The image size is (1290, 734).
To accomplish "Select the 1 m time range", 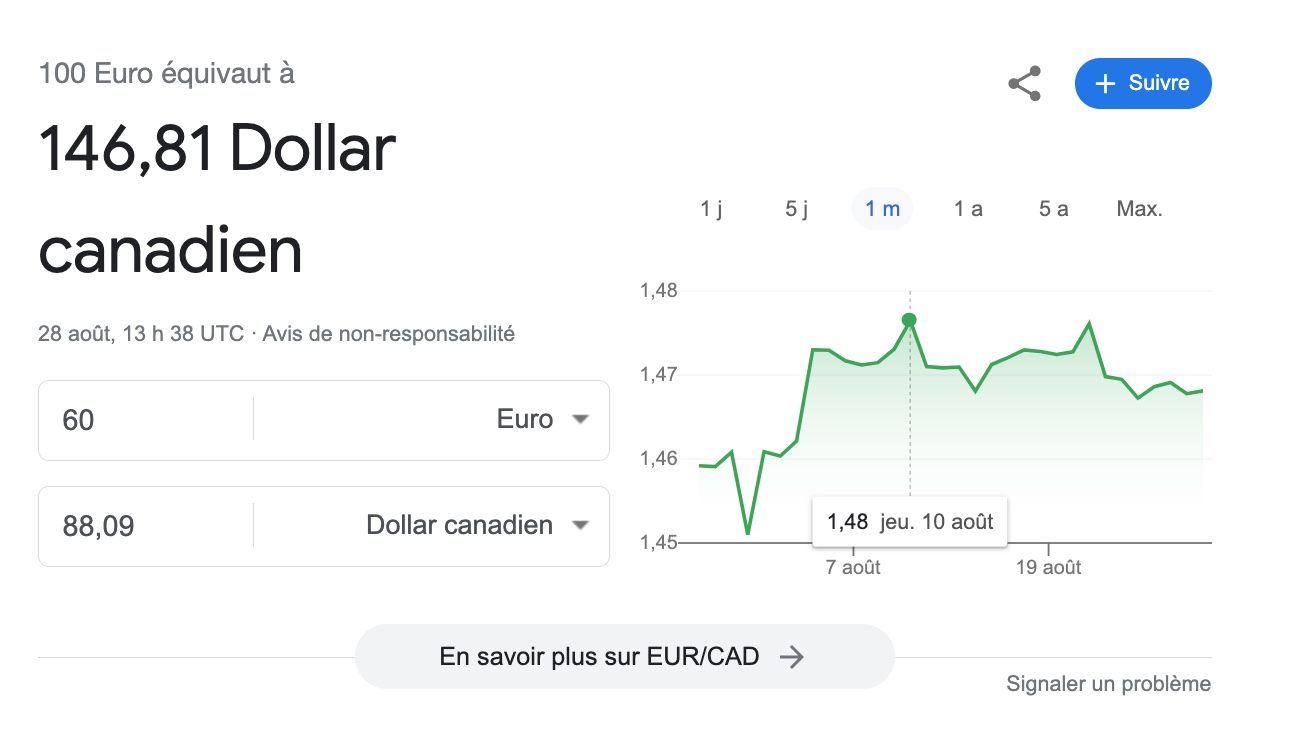I will tap(882, 209).
